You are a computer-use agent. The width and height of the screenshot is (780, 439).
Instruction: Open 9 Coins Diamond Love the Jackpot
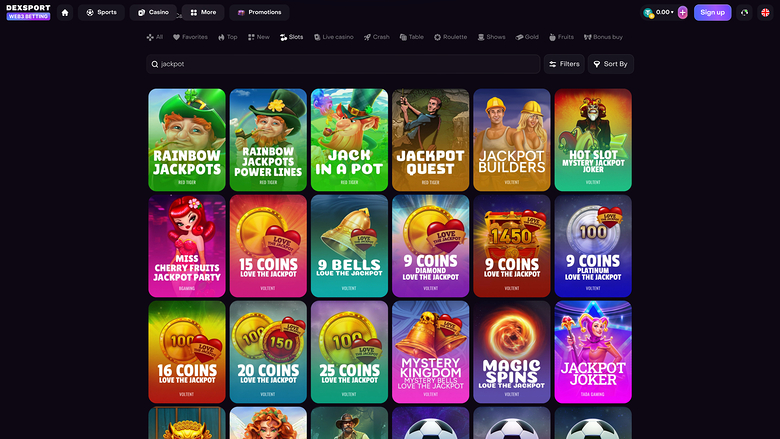click(x=430, y=246)
